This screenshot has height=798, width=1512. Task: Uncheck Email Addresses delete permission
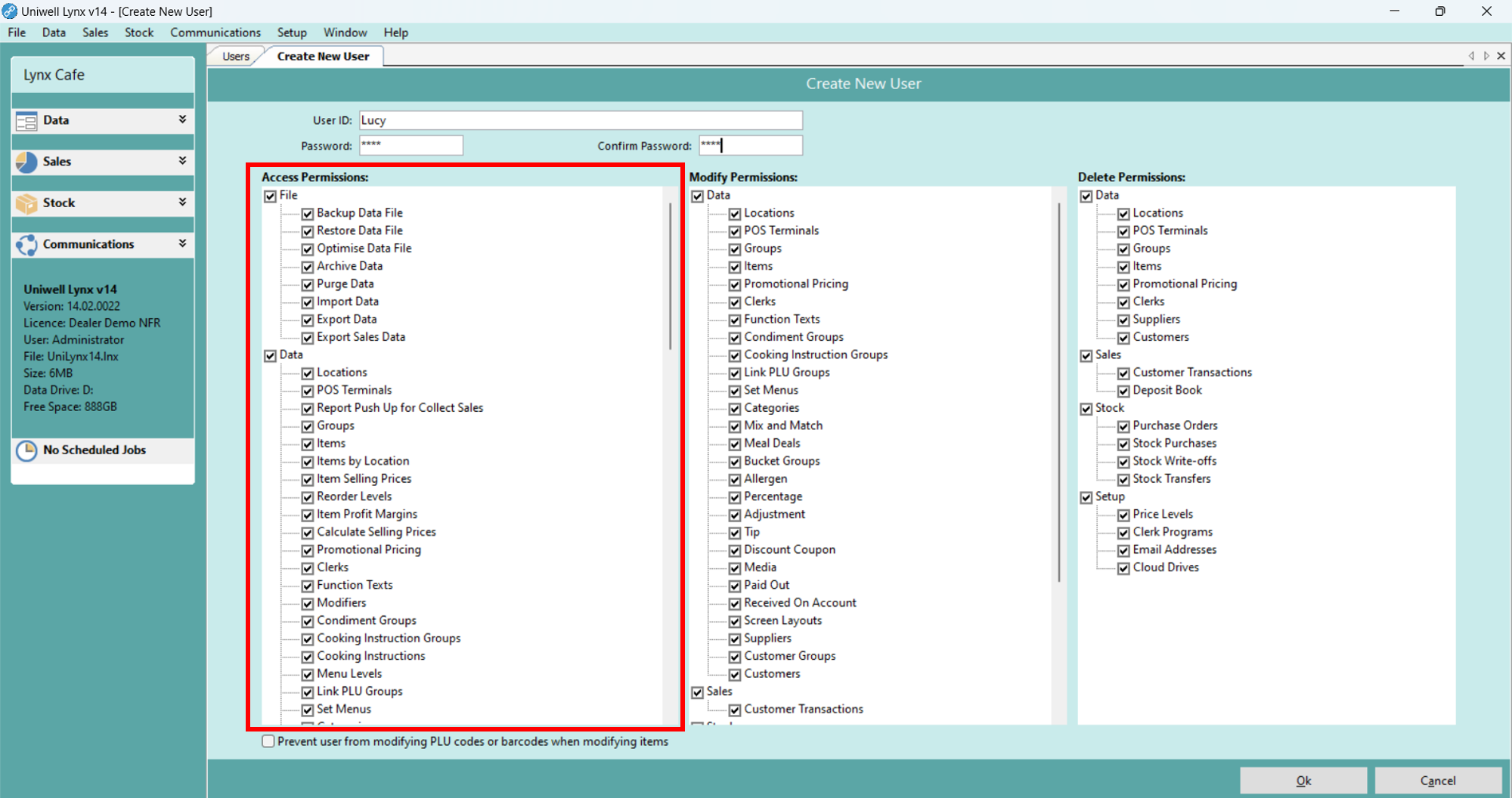coord(1124,550)
